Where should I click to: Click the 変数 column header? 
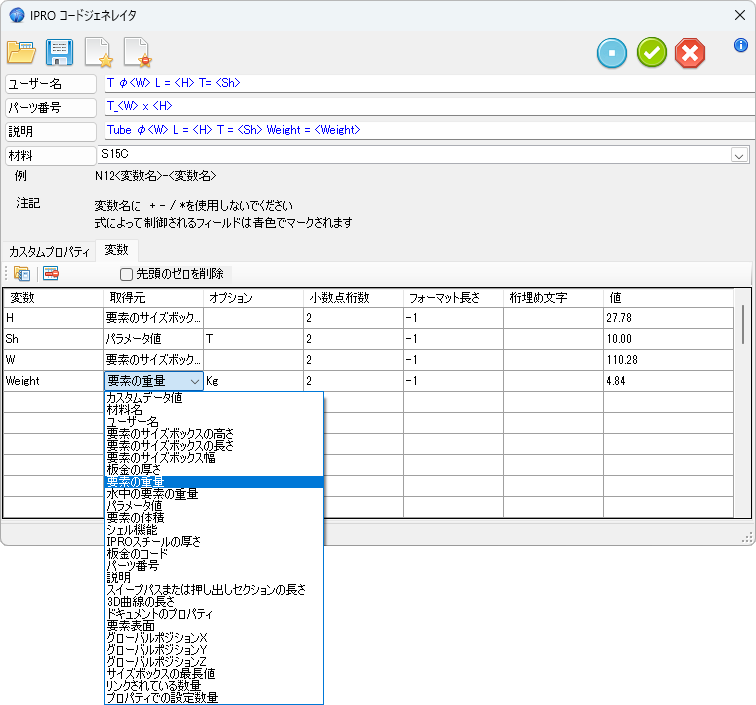(54, 298)
